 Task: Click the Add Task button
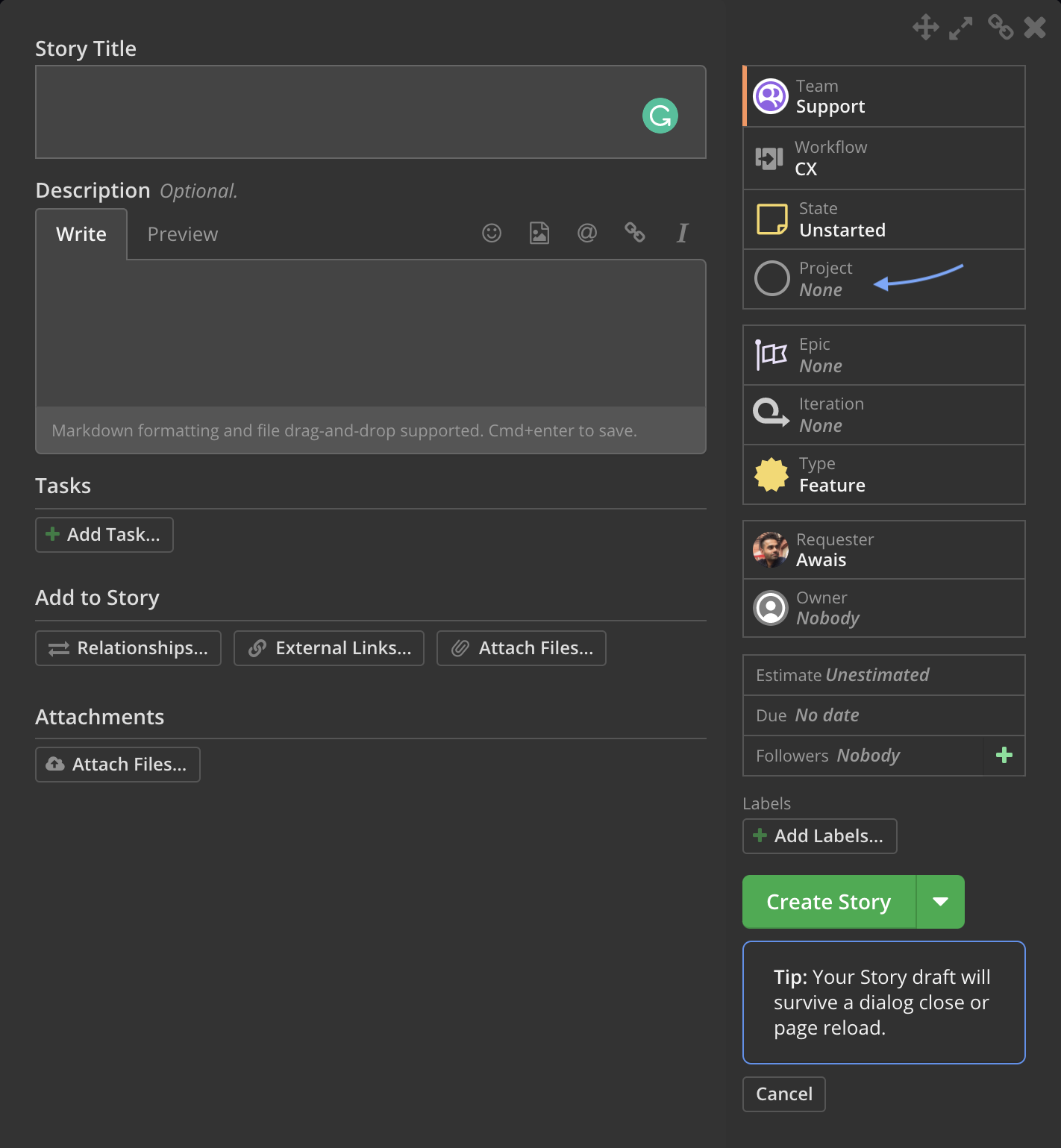pyautogui.click(x=104, y=535)
